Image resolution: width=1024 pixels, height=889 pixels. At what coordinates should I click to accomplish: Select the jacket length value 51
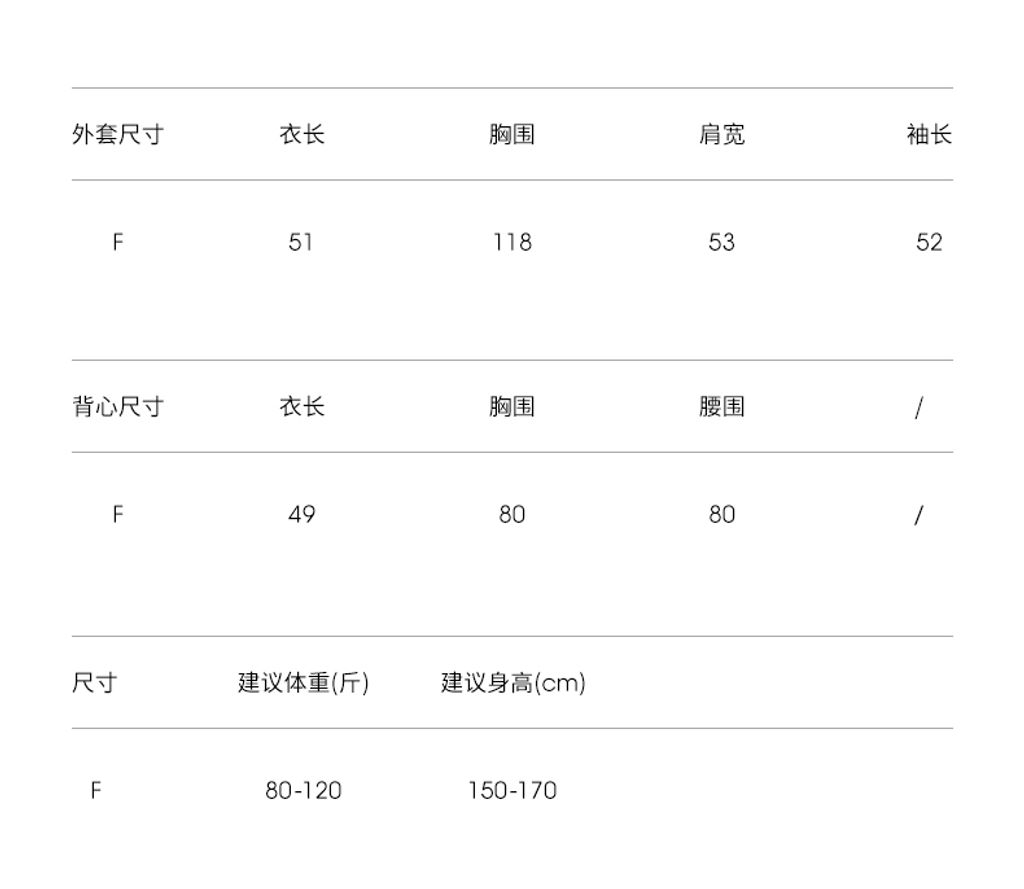pyautogui.click(x=301, y=242)
